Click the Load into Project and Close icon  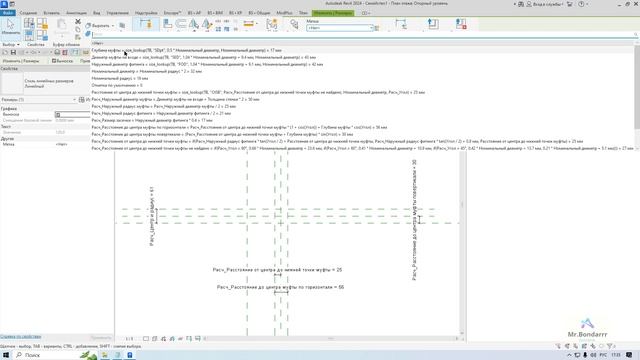click(x=461, y=24)
